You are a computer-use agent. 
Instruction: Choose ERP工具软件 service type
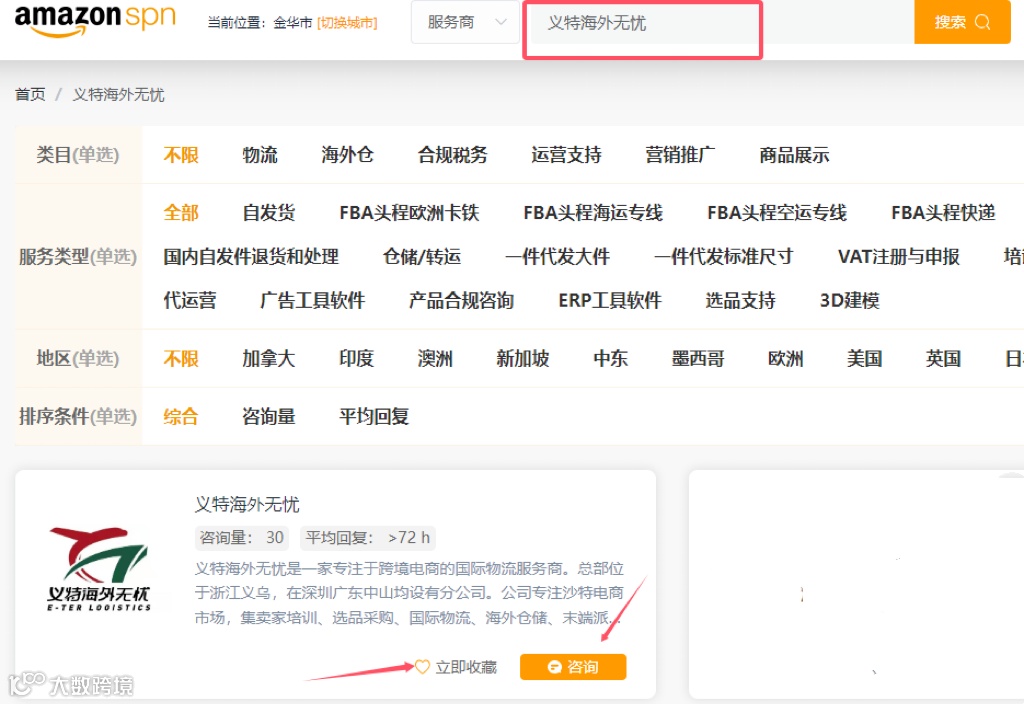coord(610,300)
